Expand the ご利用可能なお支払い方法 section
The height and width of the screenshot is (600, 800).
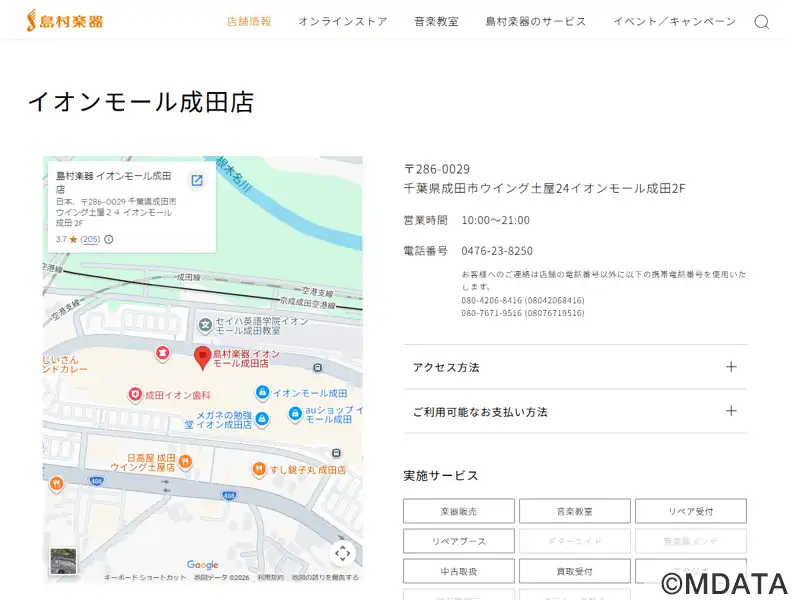(x=575, y=412)
